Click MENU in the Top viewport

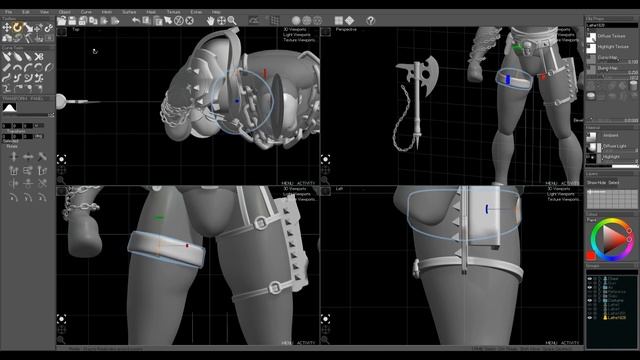click(x=287, y=183)
